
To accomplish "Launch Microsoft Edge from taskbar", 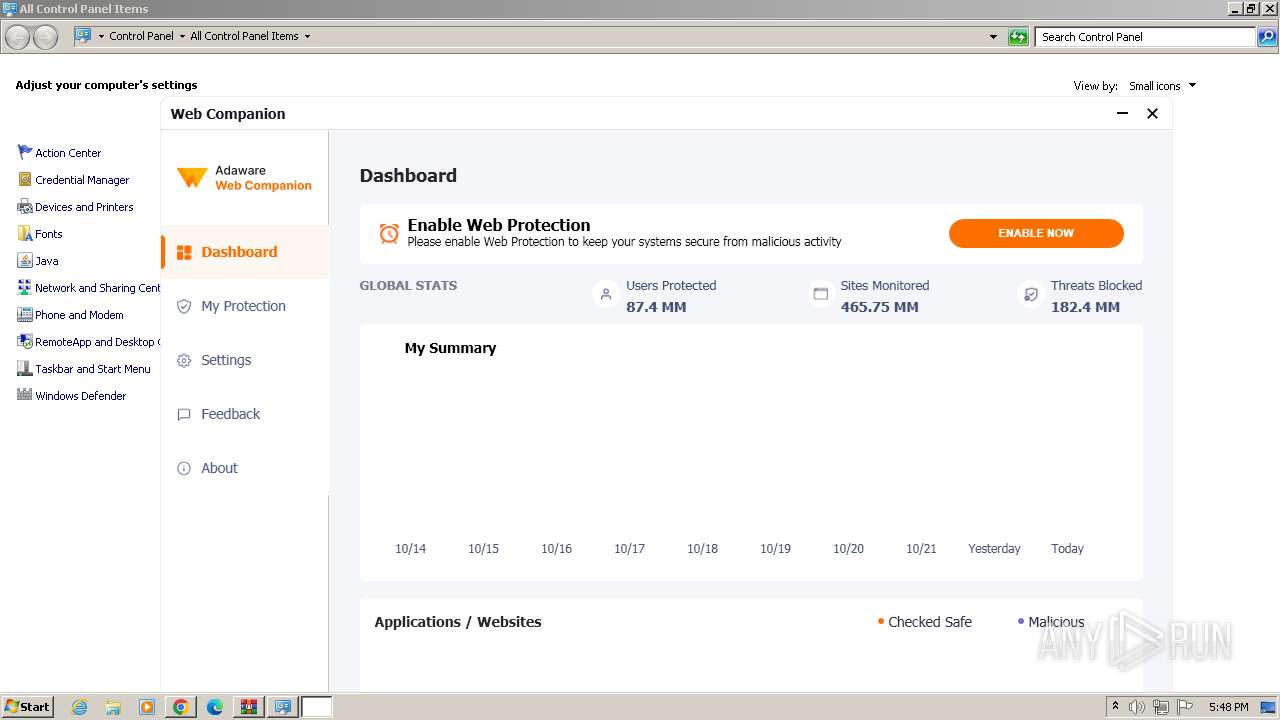I will pyautogui.click(x=215, y=707).
